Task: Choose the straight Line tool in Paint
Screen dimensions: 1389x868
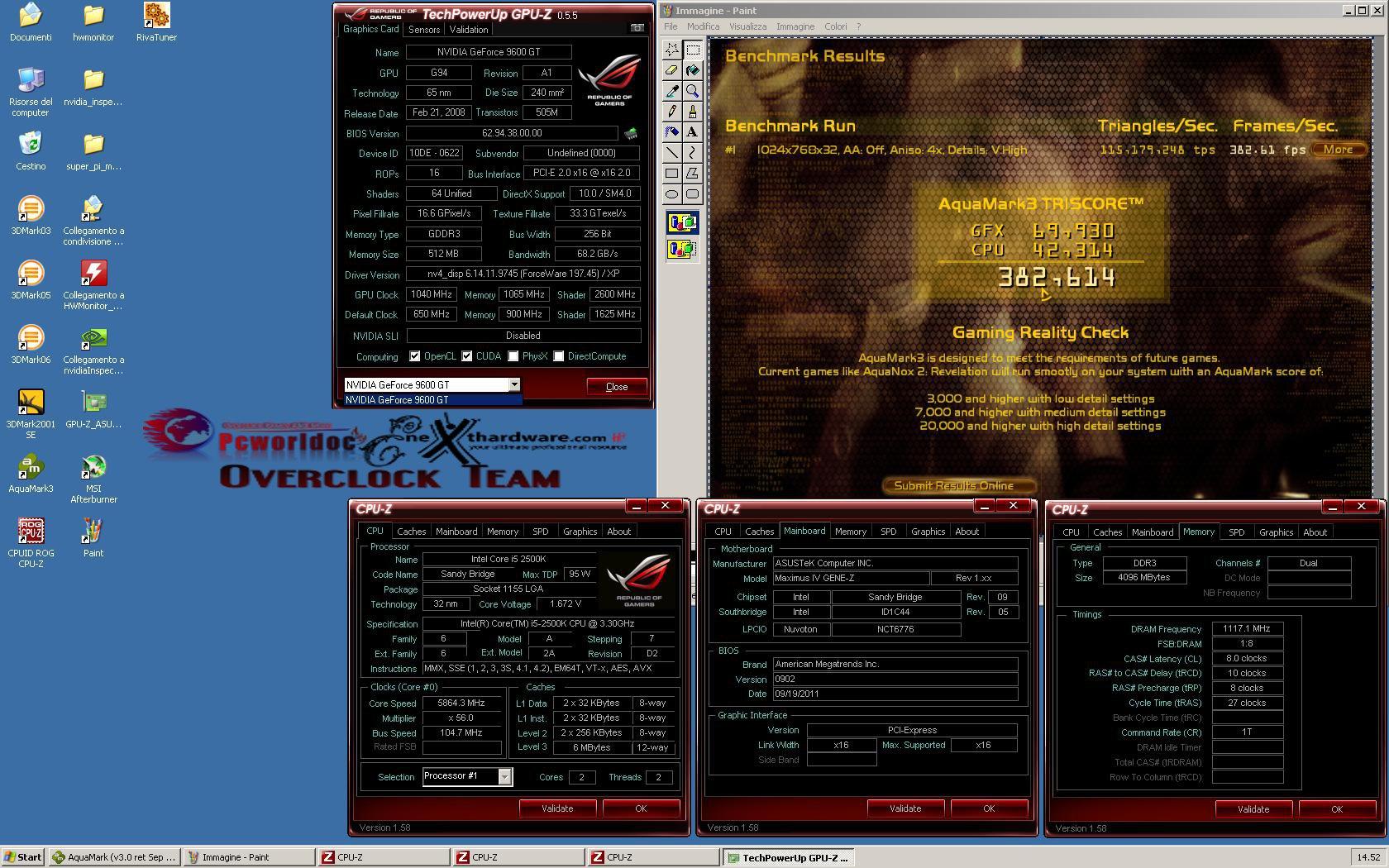Action: [x=672, y=153]
